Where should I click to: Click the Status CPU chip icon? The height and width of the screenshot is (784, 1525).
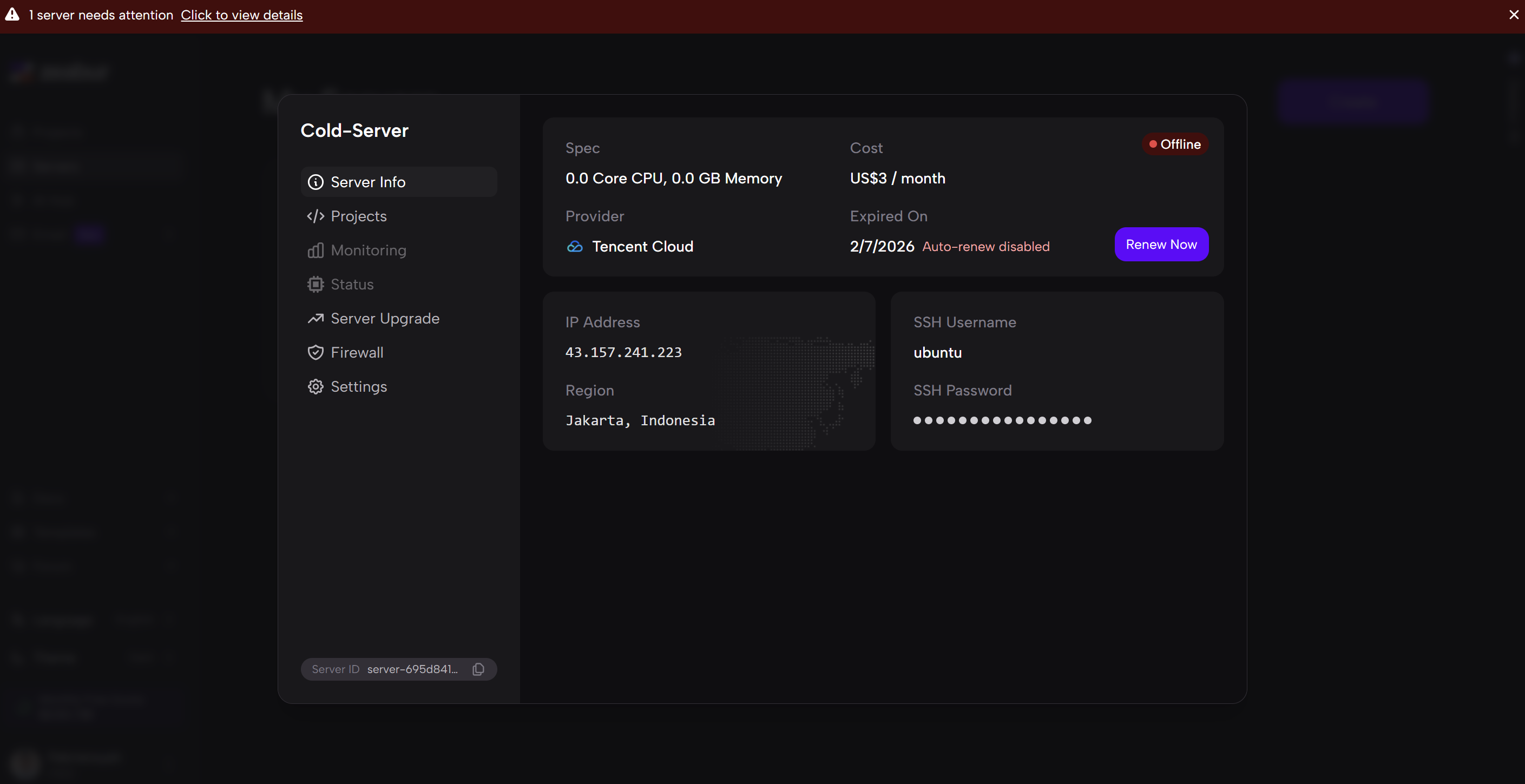(x=315, y=284)
